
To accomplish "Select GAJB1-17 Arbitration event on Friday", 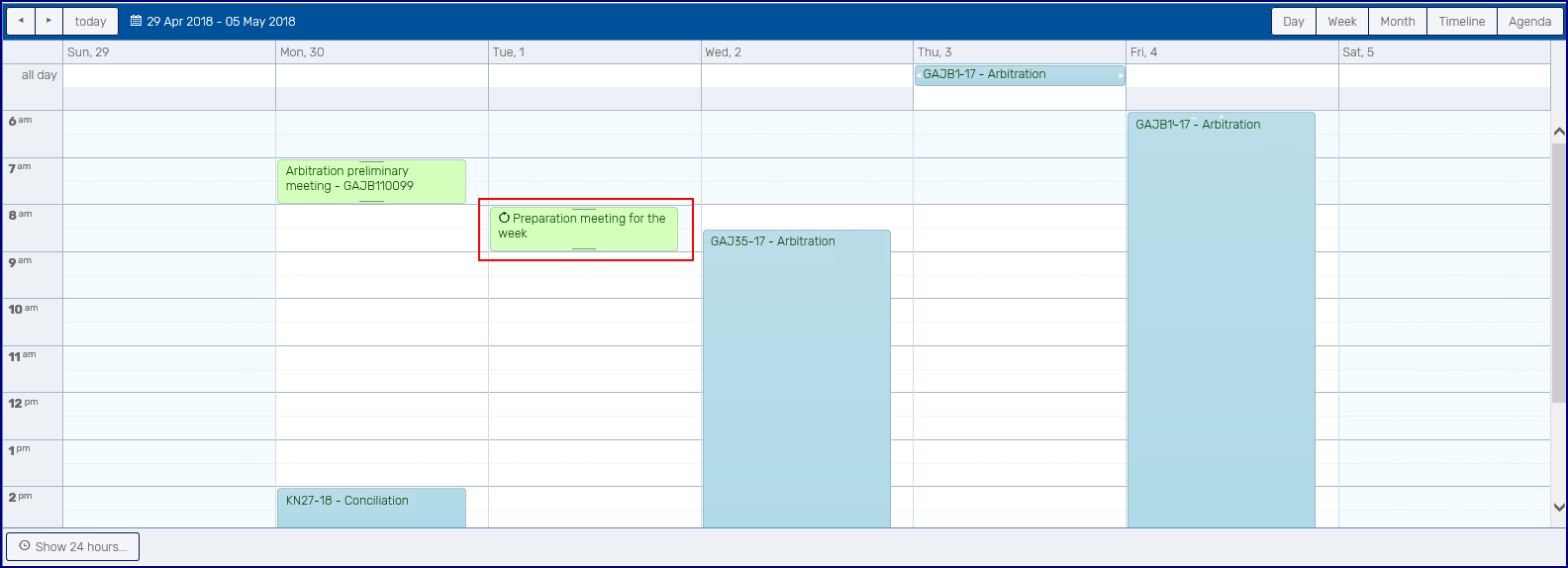I will point(1221,317).
